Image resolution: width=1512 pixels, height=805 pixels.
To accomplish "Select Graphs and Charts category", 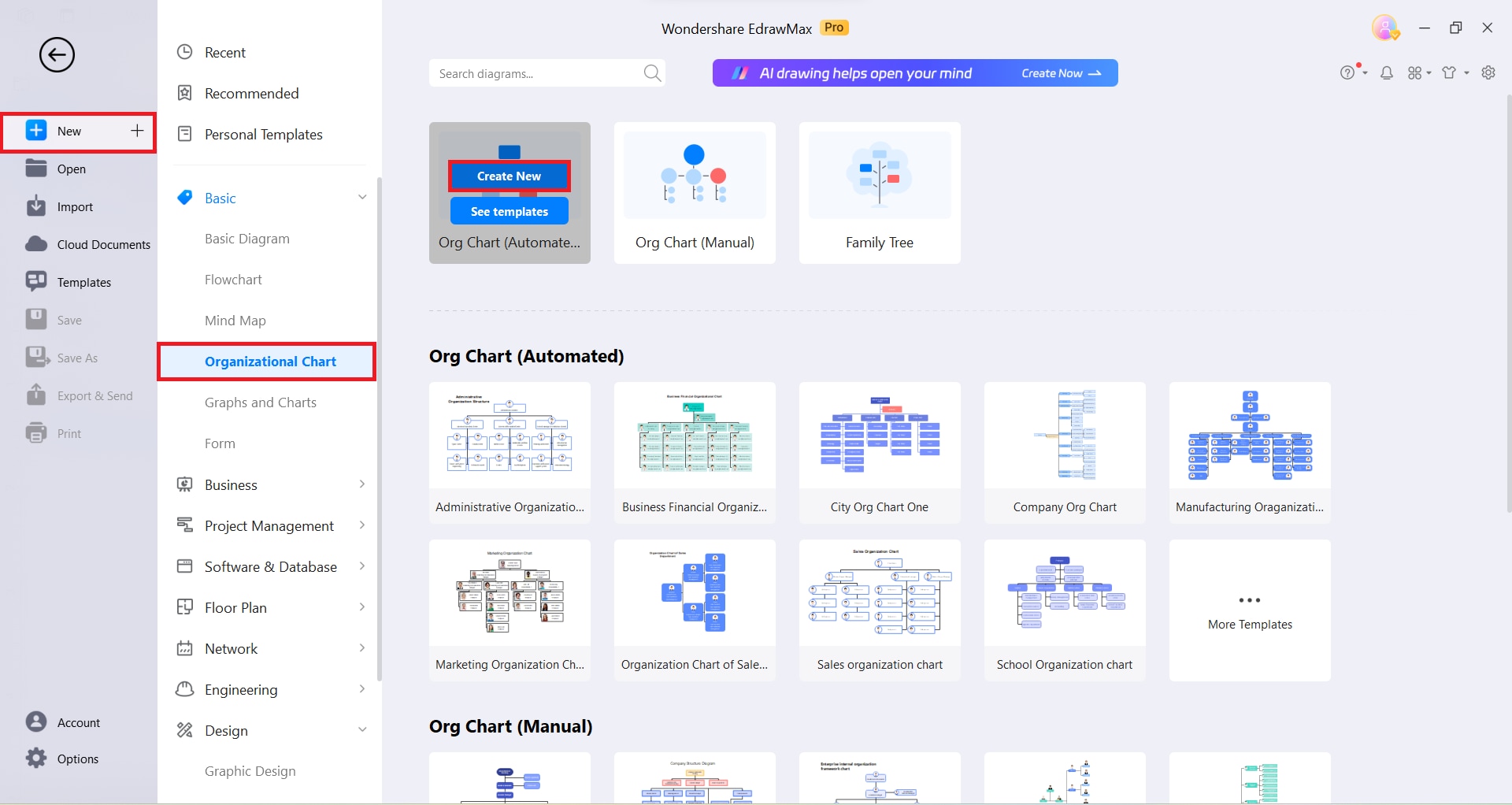I will tap(261, 402).
